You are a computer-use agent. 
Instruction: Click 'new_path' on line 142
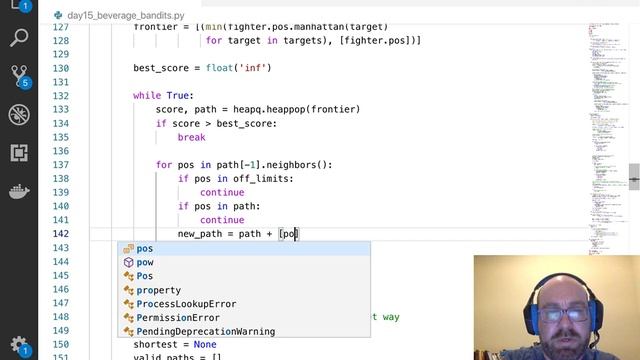tap(200, 234)
